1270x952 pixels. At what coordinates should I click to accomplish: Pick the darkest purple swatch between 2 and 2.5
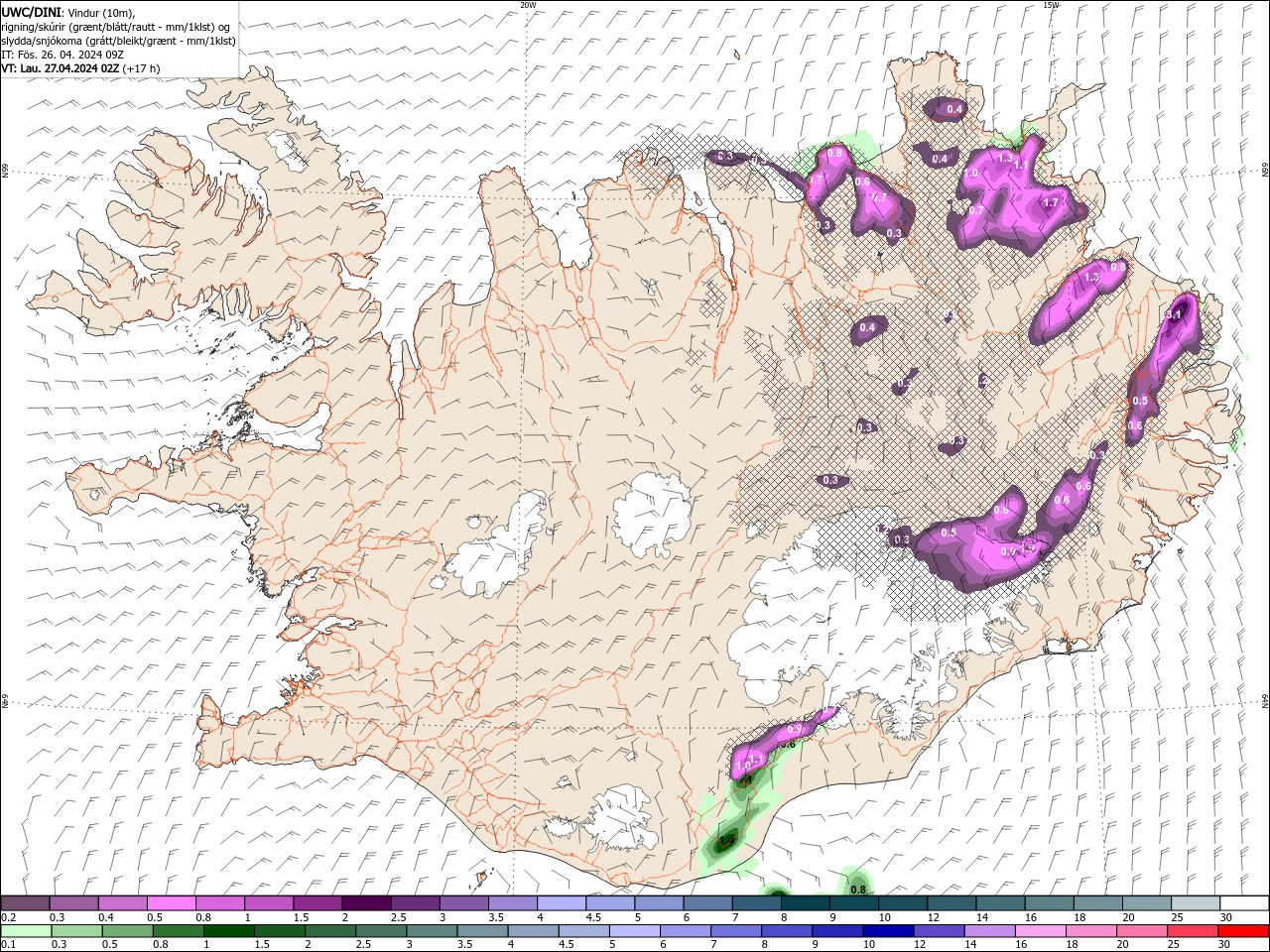366,903
